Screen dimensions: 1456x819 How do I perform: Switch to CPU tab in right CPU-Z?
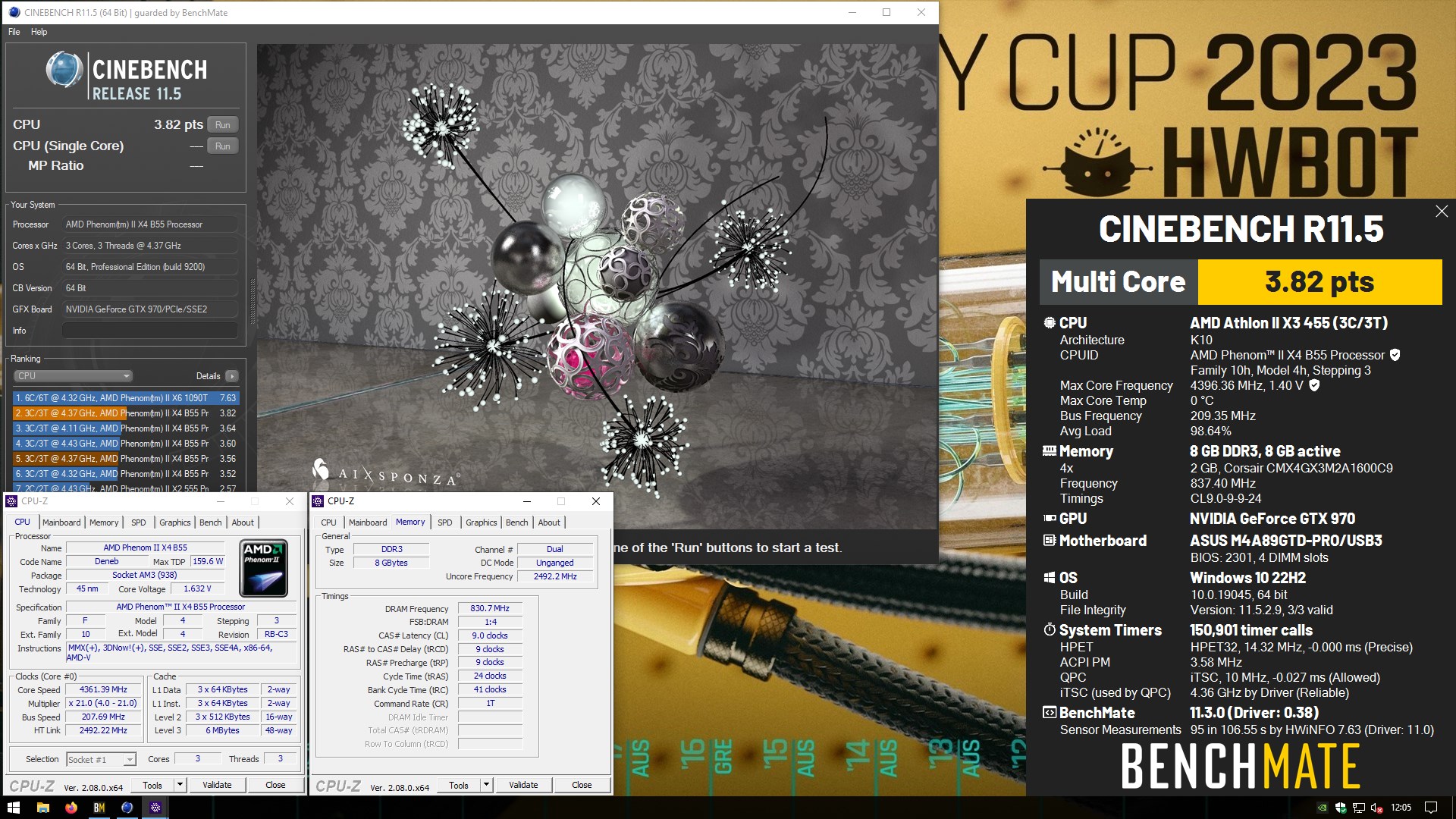coord(329,522)
